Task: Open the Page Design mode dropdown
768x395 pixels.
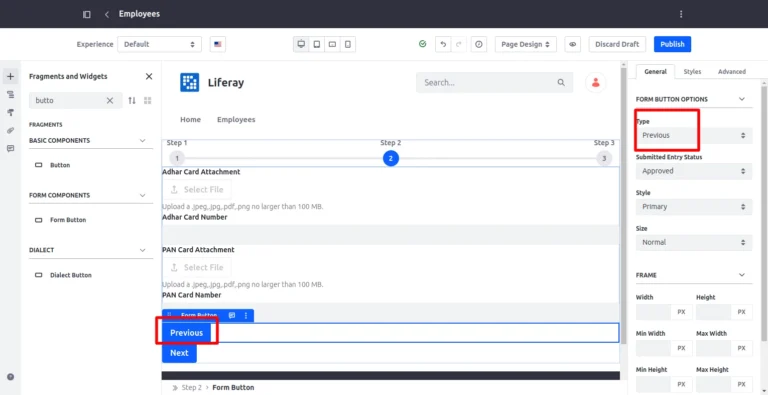Action: [526, 44]
